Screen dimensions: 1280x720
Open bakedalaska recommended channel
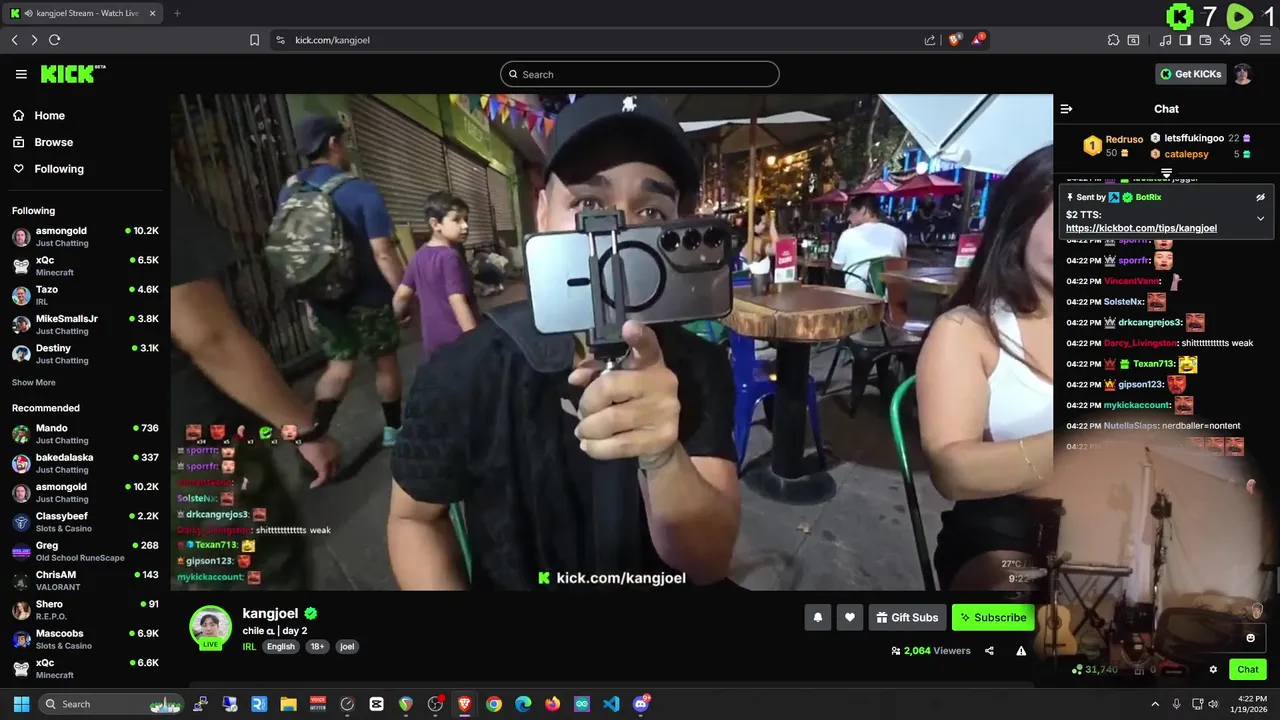point(85,463)
